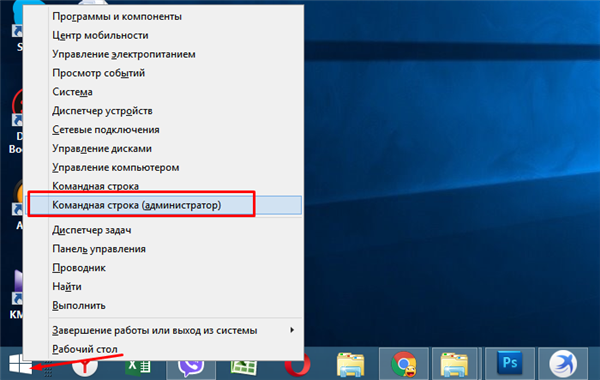Screen dimensions: 600x380
Task: Show the Рабочий стол
Action: (164, 349)
